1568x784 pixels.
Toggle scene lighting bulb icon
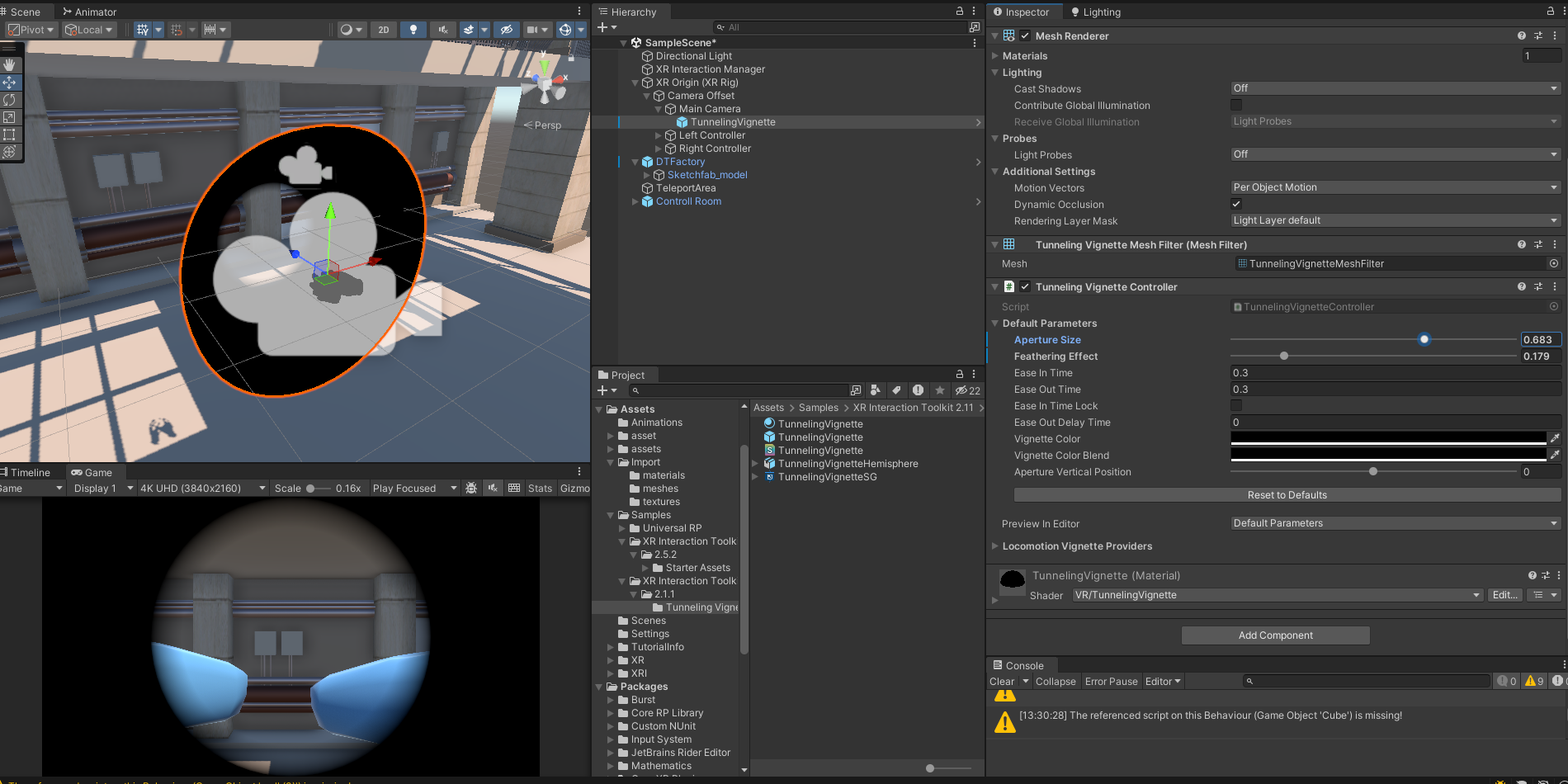[x=413, y=30]
